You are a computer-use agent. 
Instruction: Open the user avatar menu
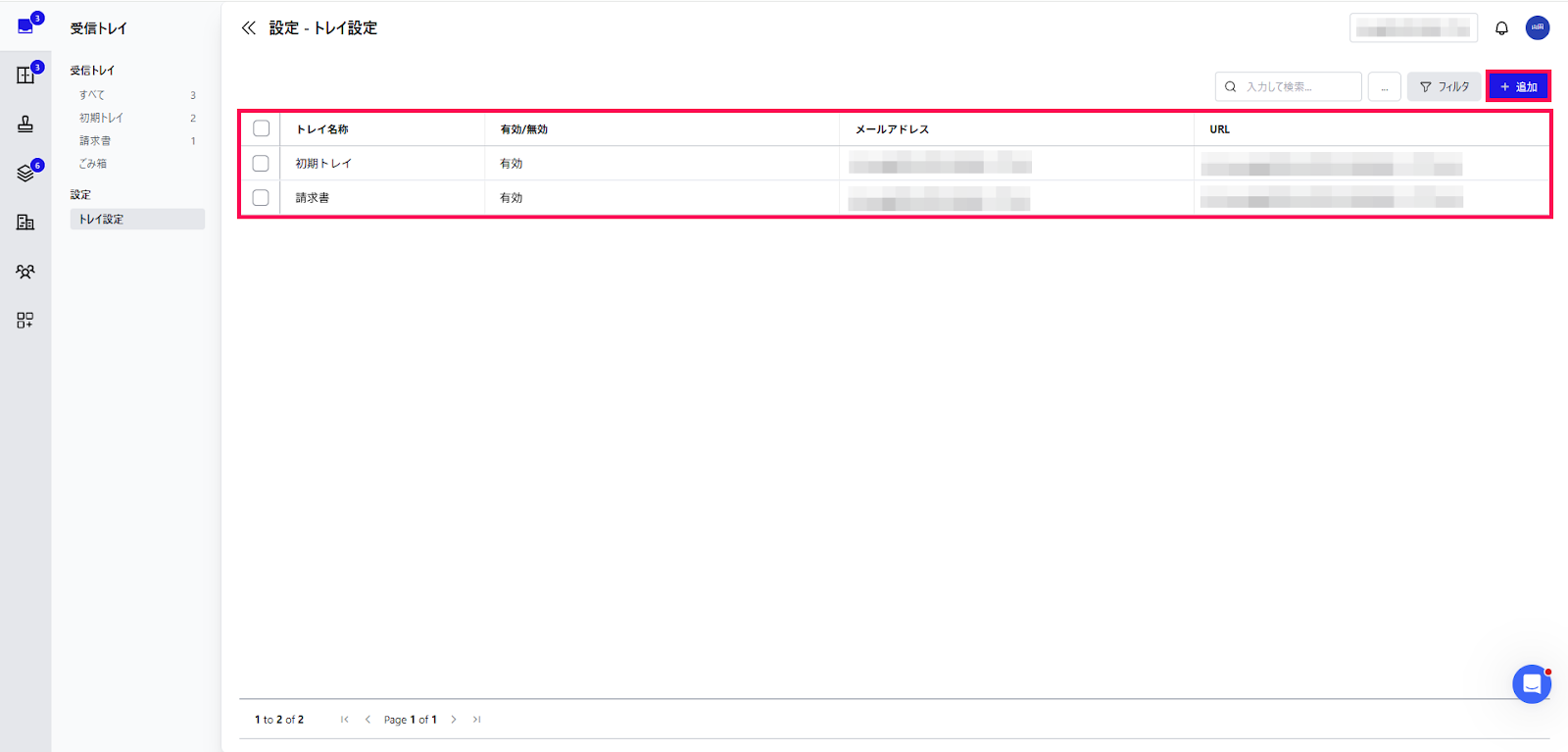click(1538, 27)
